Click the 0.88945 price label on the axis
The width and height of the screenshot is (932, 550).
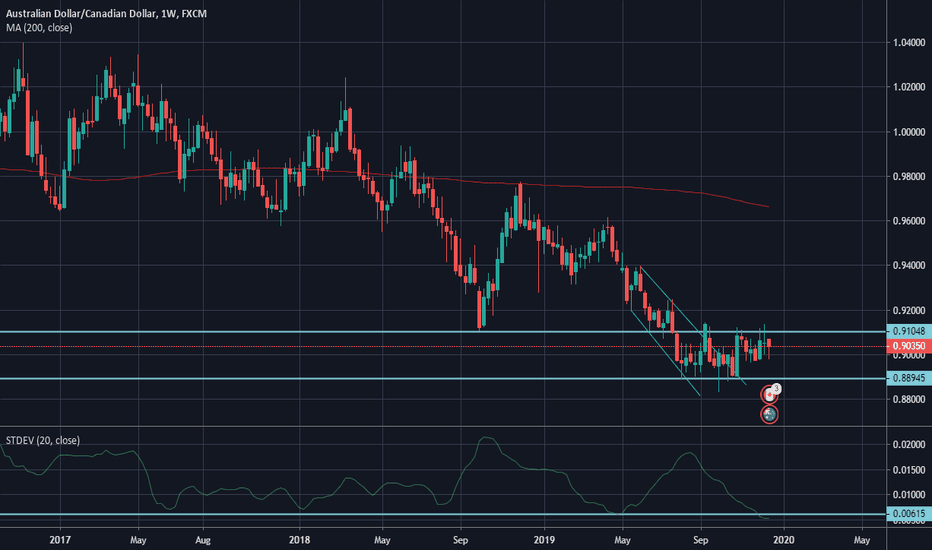click(908, 379)
